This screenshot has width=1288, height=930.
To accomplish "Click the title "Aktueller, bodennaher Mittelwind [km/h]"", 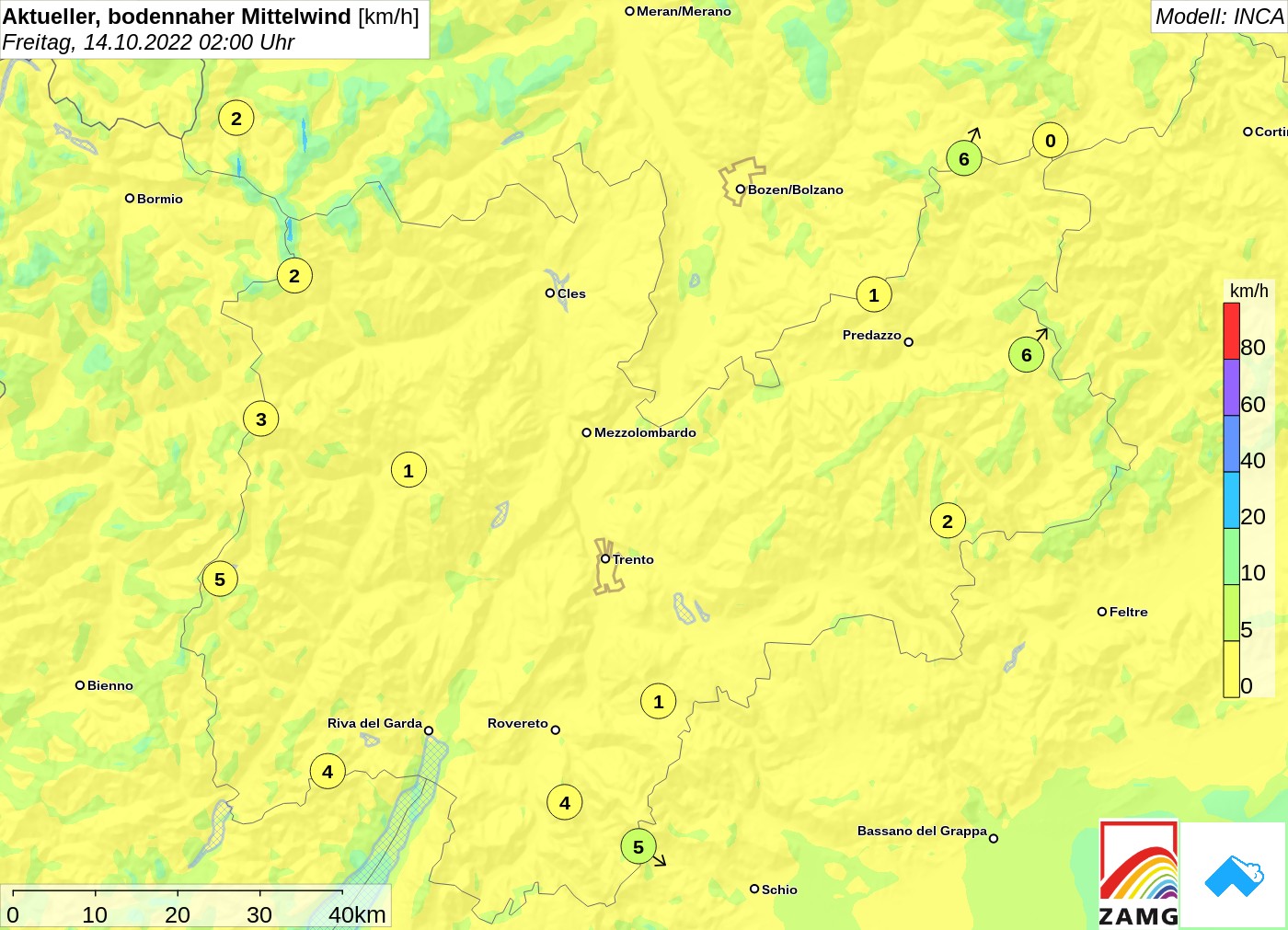I will pos(211,17).
